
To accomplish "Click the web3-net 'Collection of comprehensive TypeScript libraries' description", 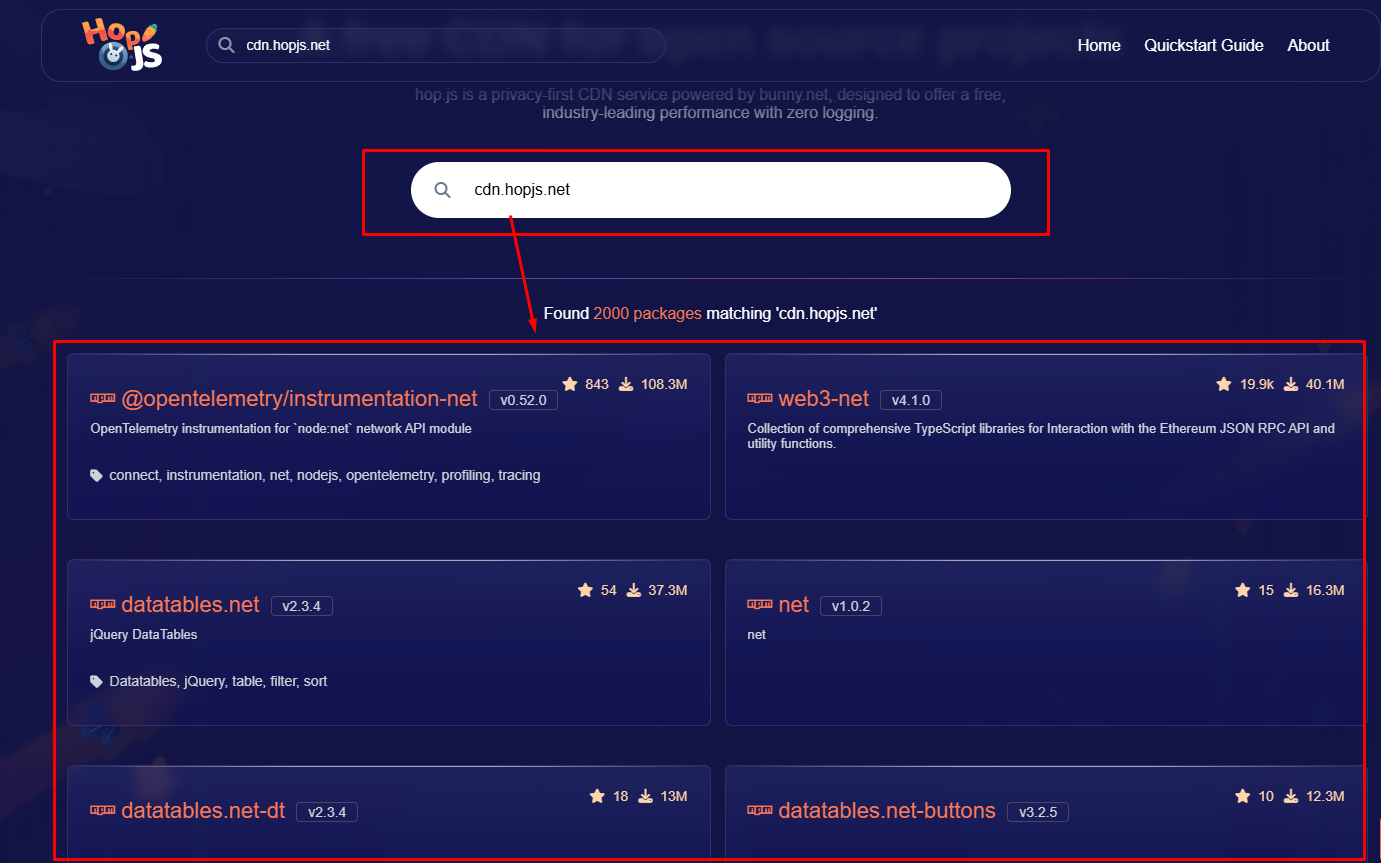I will 1041,436.
